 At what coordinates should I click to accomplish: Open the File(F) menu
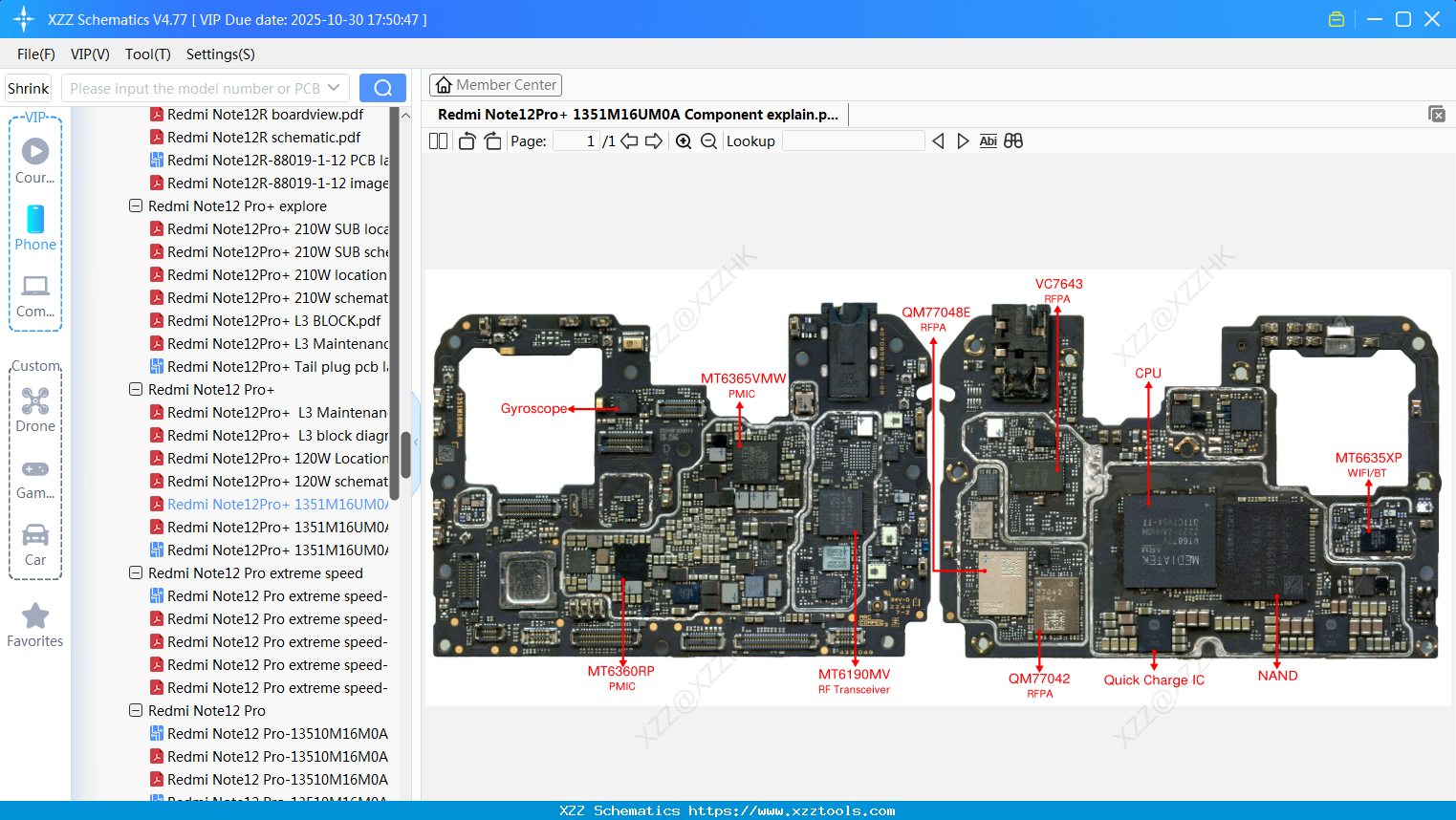(x=36, y=54)
